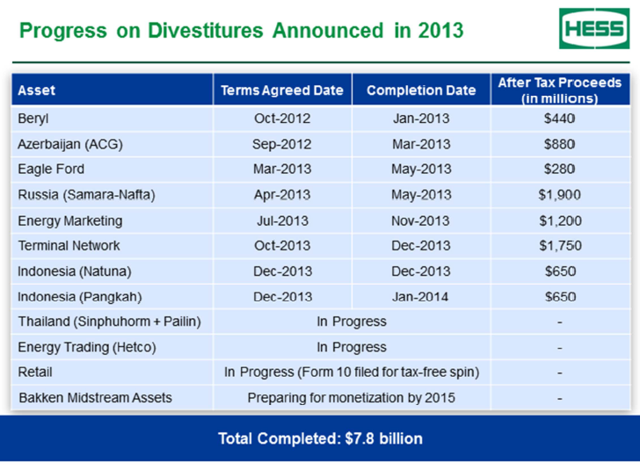Select the '$650' value for Indonesia (Natuna)
Viewport: 640px width, 470px height.
click(560, 271)
